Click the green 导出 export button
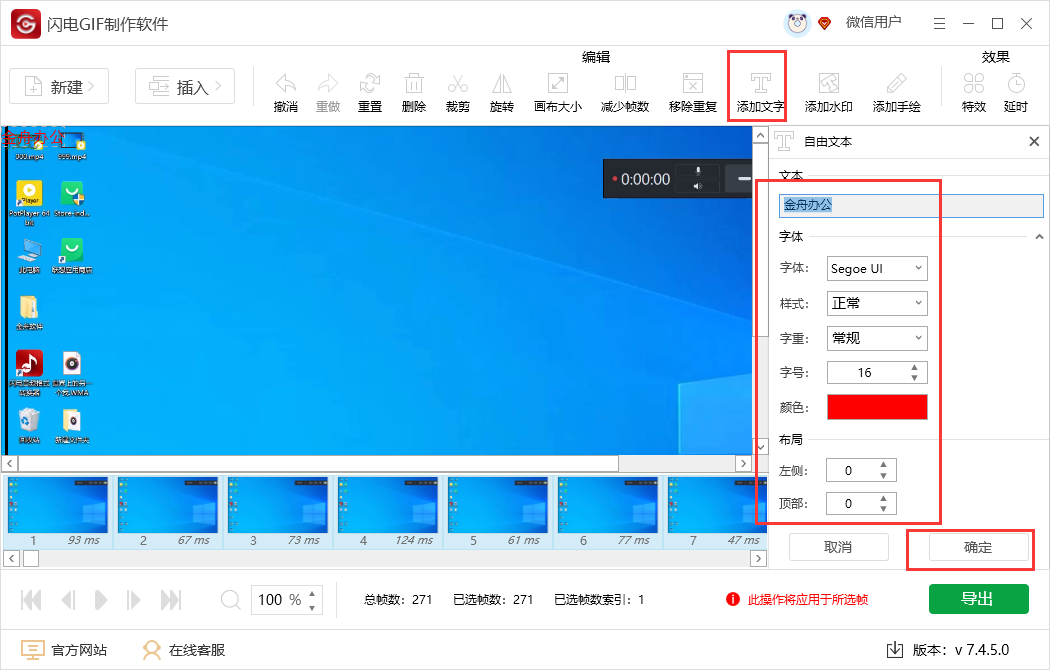 click(x=977, y=599)
